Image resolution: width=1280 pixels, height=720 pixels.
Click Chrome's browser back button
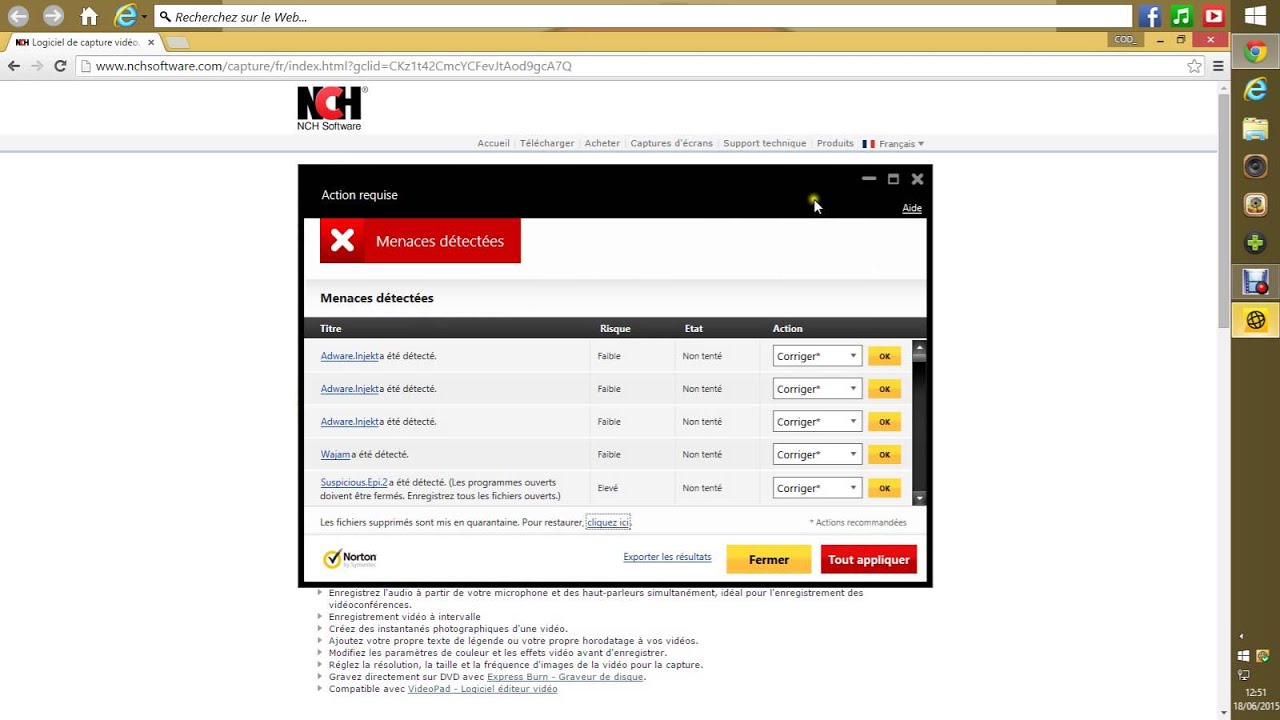(14, 66)
